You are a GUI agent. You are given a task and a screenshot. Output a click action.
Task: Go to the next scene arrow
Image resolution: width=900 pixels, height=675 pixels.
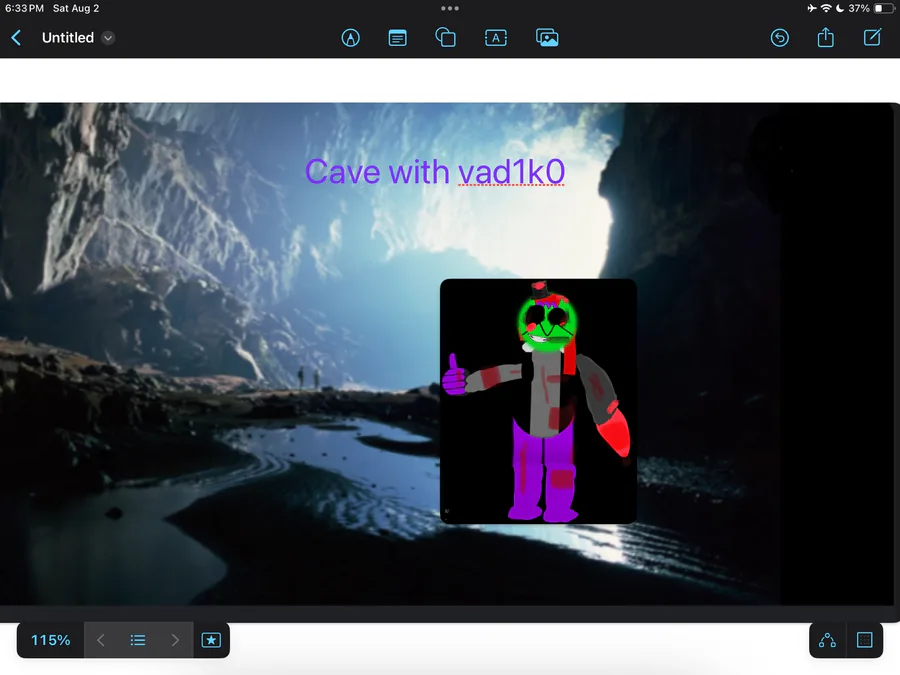(175, 640)
